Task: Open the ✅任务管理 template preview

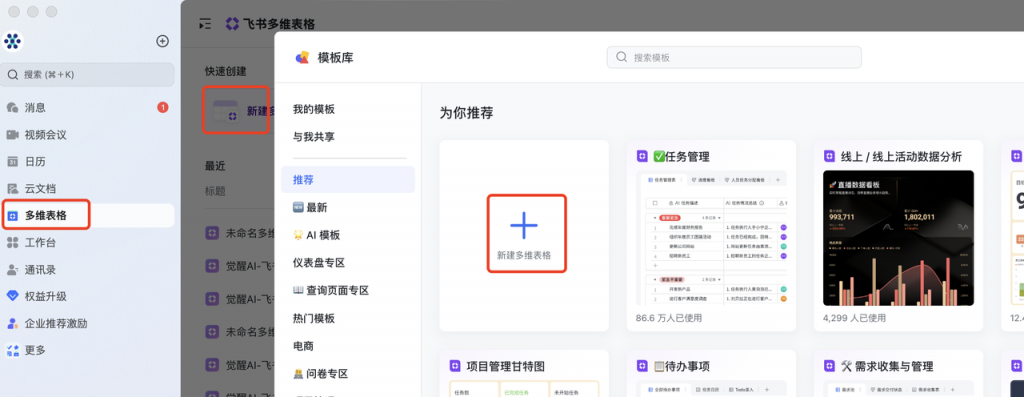Action: (x=712, y=238)
